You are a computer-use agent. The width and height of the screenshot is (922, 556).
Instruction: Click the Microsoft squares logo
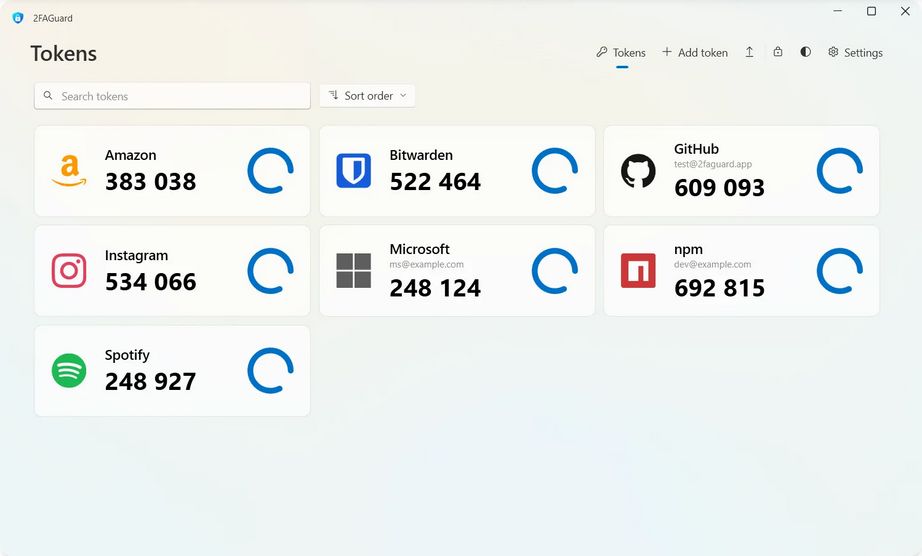(x=353, y=270)
